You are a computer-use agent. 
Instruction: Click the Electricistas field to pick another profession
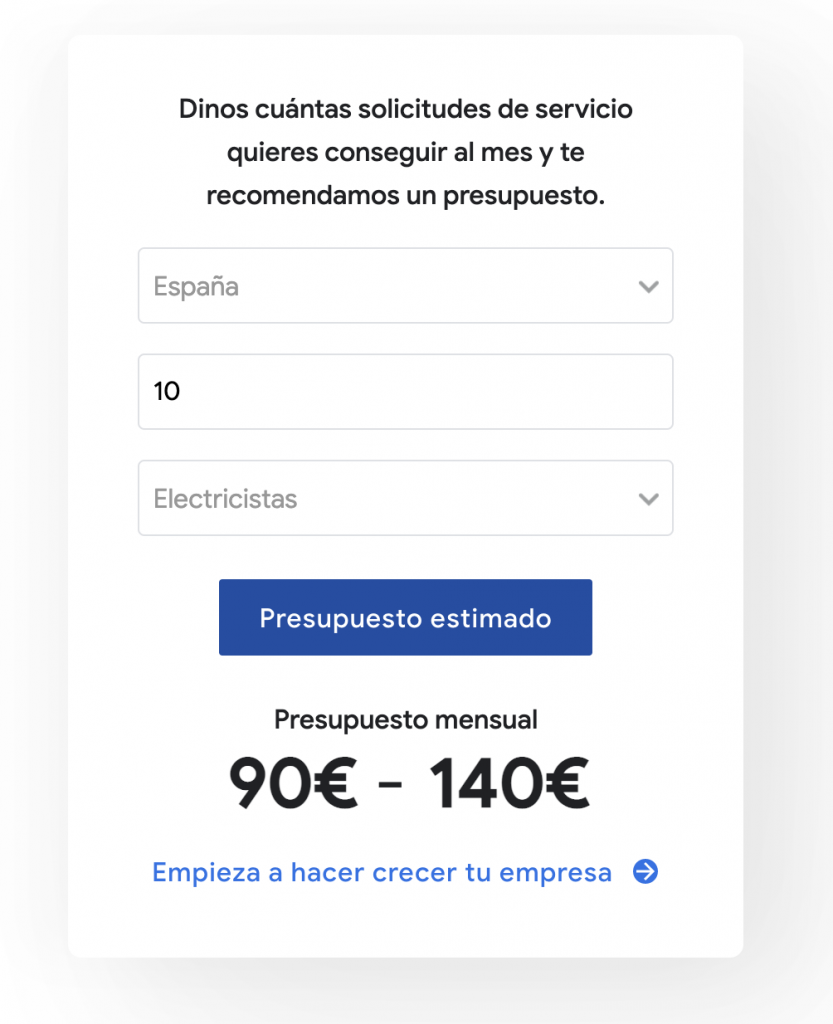(x=405, y=498)
